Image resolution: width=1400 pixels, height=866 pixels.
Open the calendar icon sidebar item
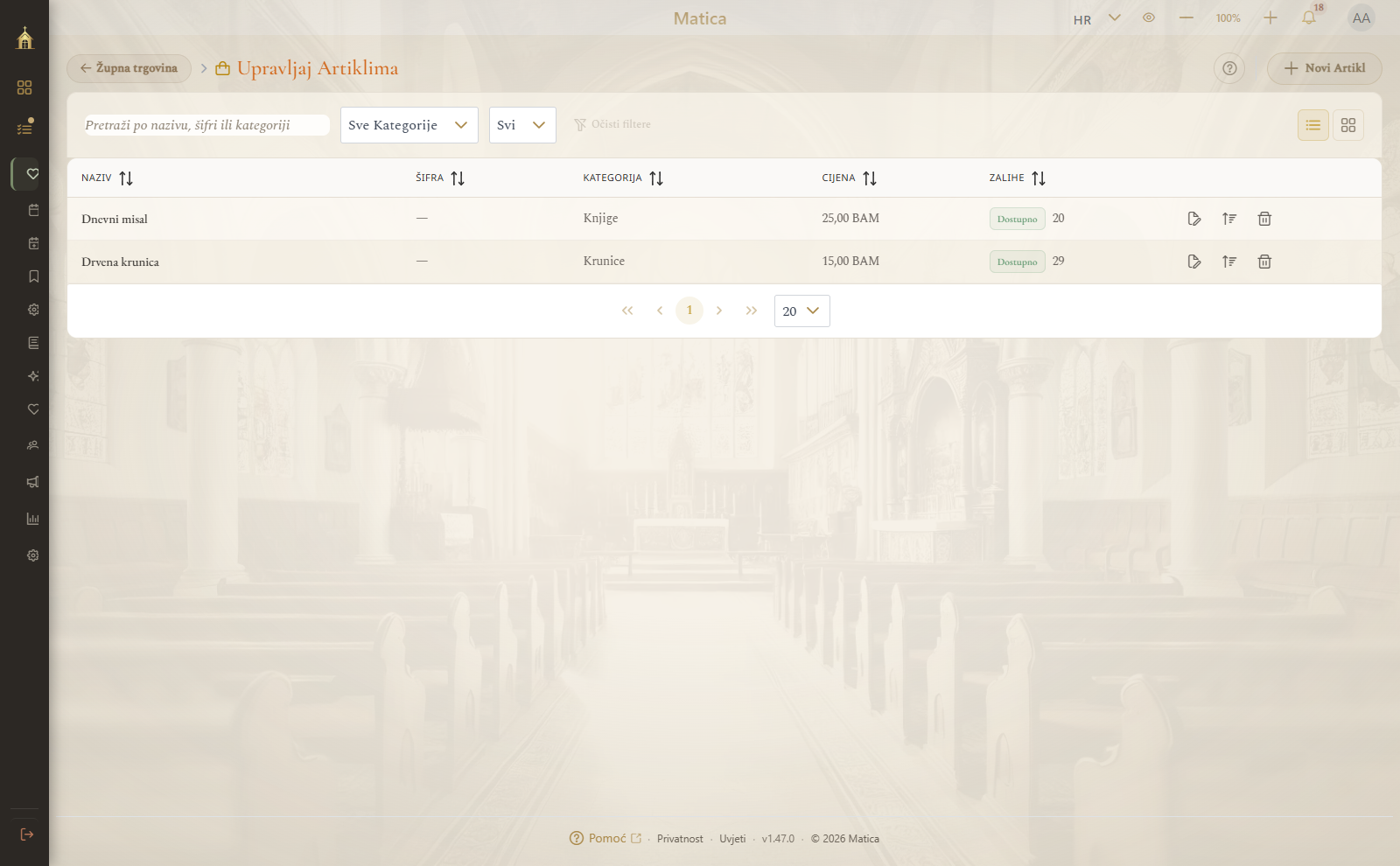pos(33,210)
